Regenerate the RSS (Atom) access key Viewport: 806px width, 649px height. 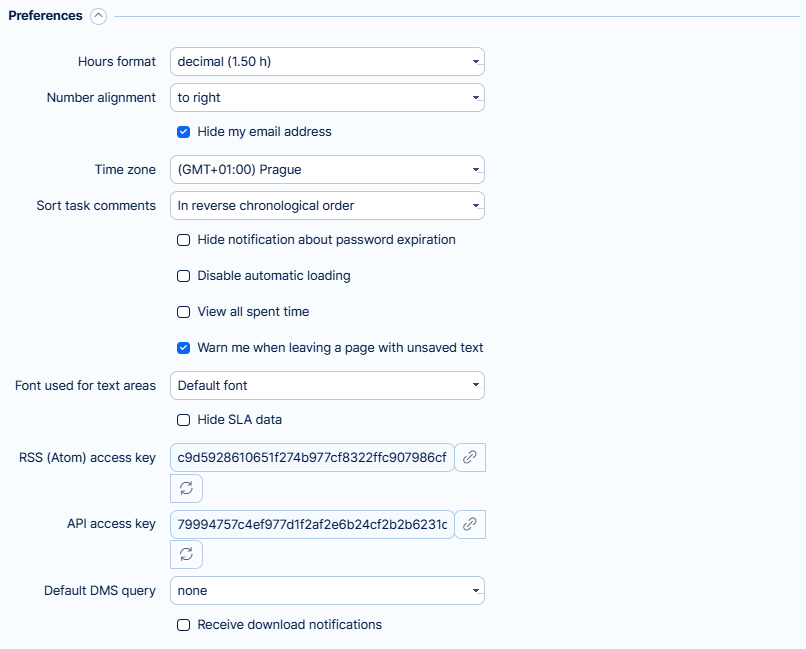click(x=186, y=488)
